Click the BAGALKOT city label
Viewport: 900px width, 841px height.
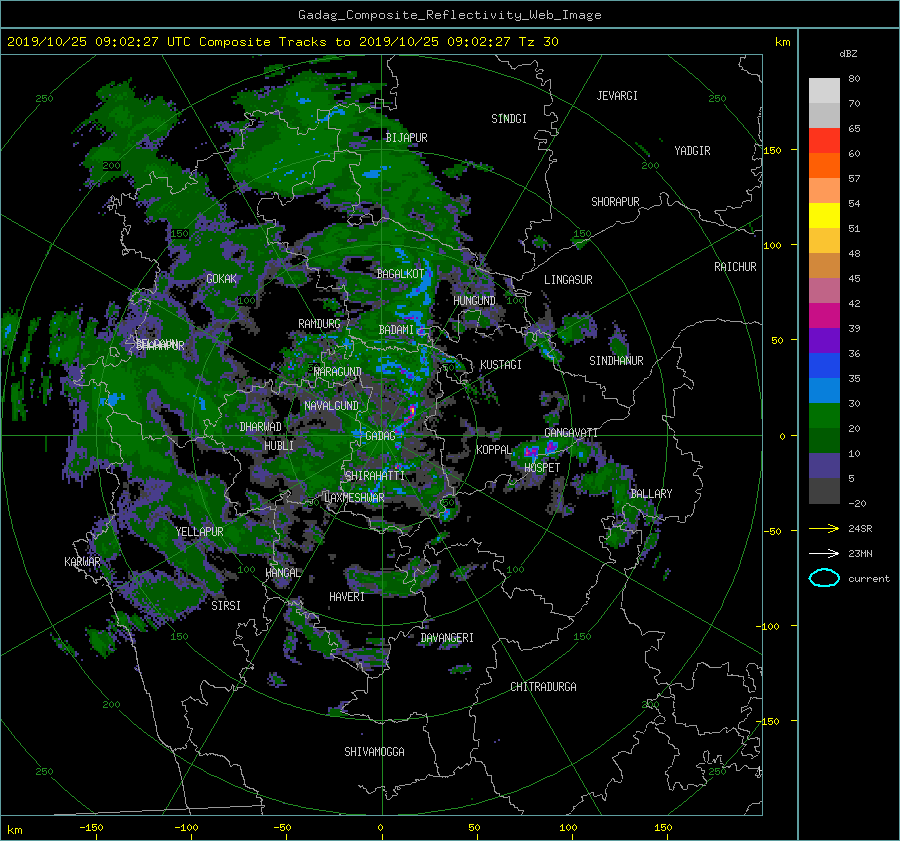pyautogui.click(x=400, y=274)
